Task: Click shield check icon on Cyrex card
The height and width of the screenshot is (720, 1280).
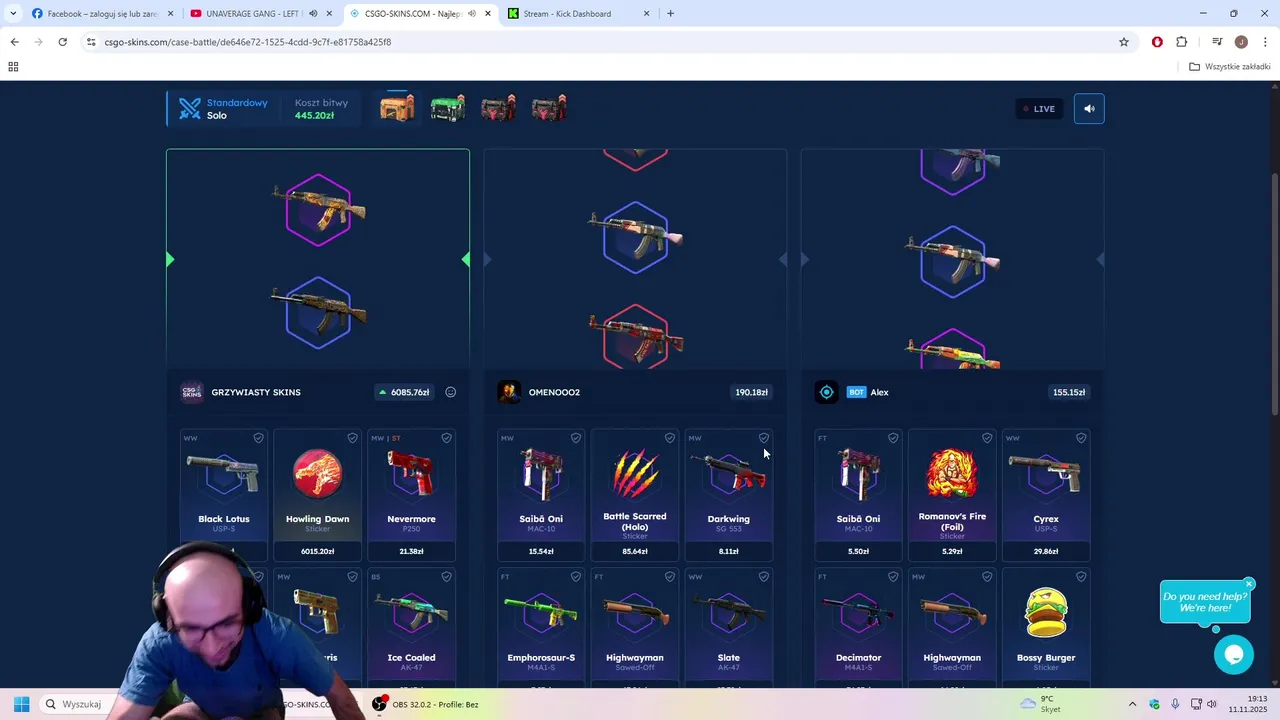Action: tap(1080, 438)
